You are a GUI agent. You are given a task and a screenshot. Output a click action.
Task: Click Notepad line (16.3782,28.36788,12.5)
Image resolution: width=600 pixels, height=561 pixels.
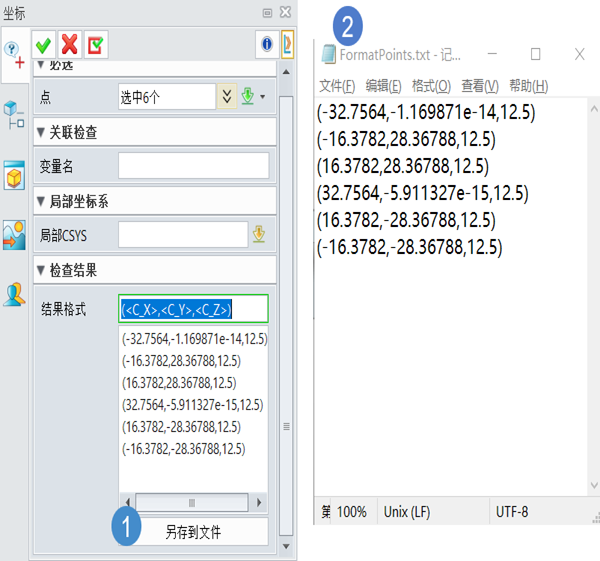(x=403, y=166)
